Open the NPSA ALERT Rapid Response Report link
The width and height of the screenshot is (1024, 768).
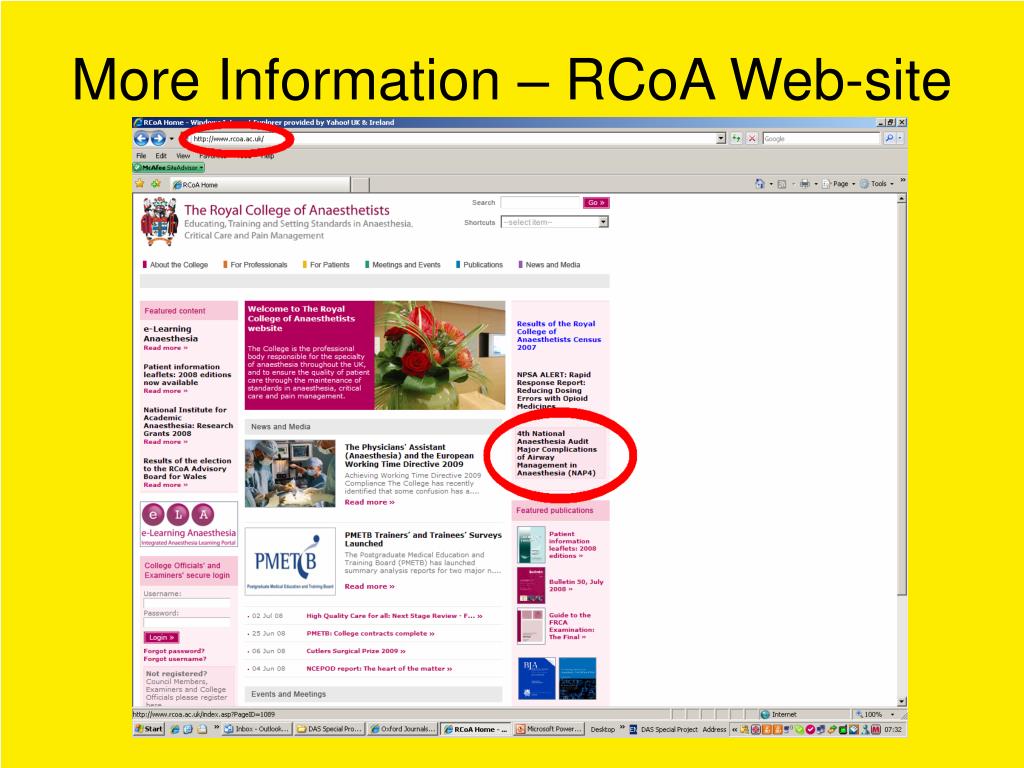point(553,391)
